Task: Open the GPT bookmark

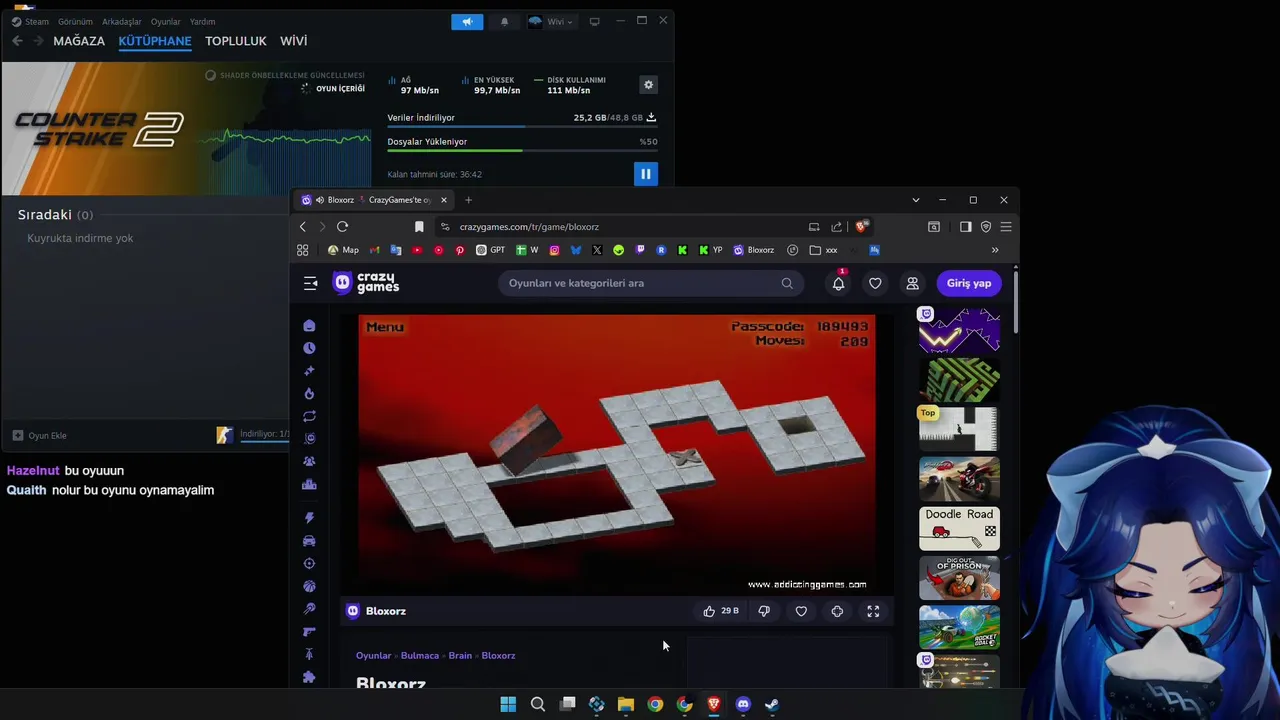Action: tap(490, 250)
